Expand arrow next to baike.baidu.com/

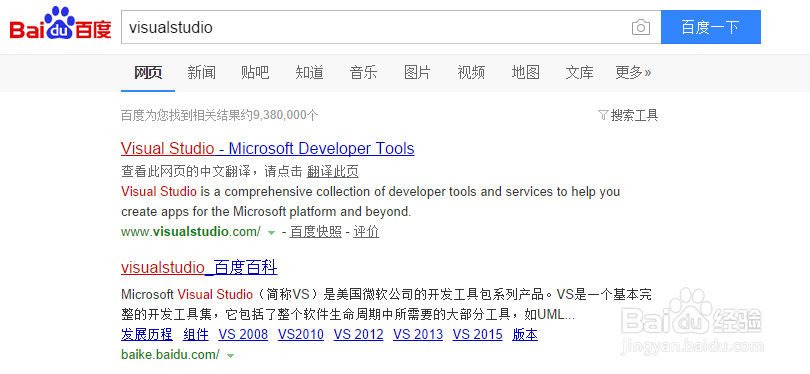(x=230, y=356)
